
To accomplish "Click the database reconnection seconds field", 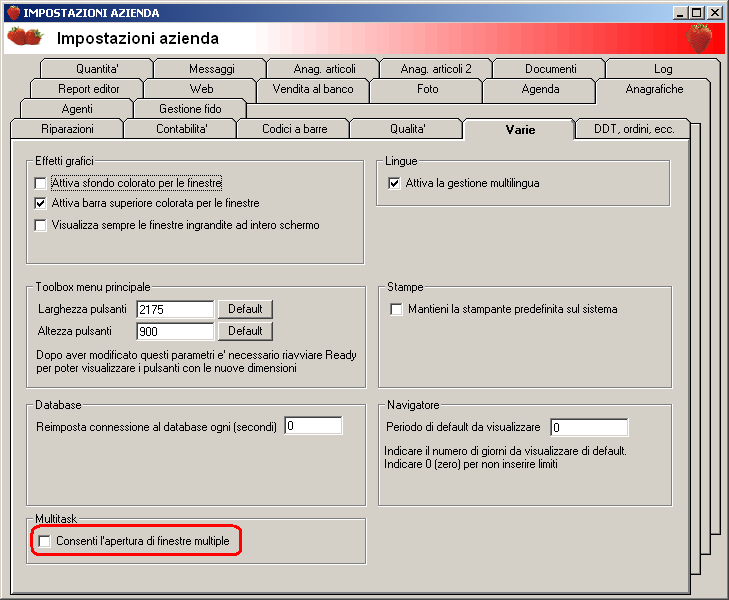I will [x=313, y=426].
